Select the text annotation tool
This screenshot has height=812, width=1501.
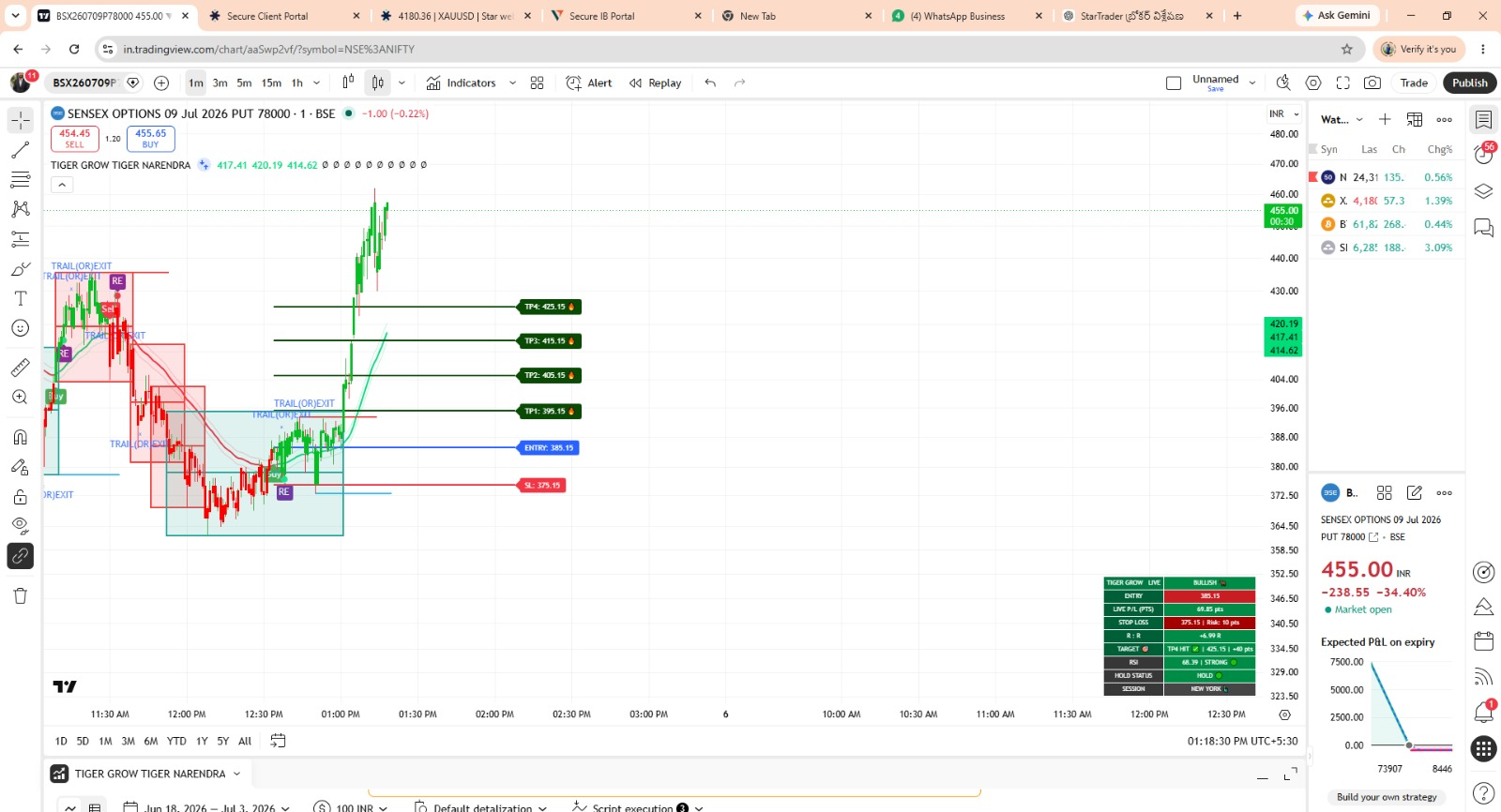[x=21, y=298]
